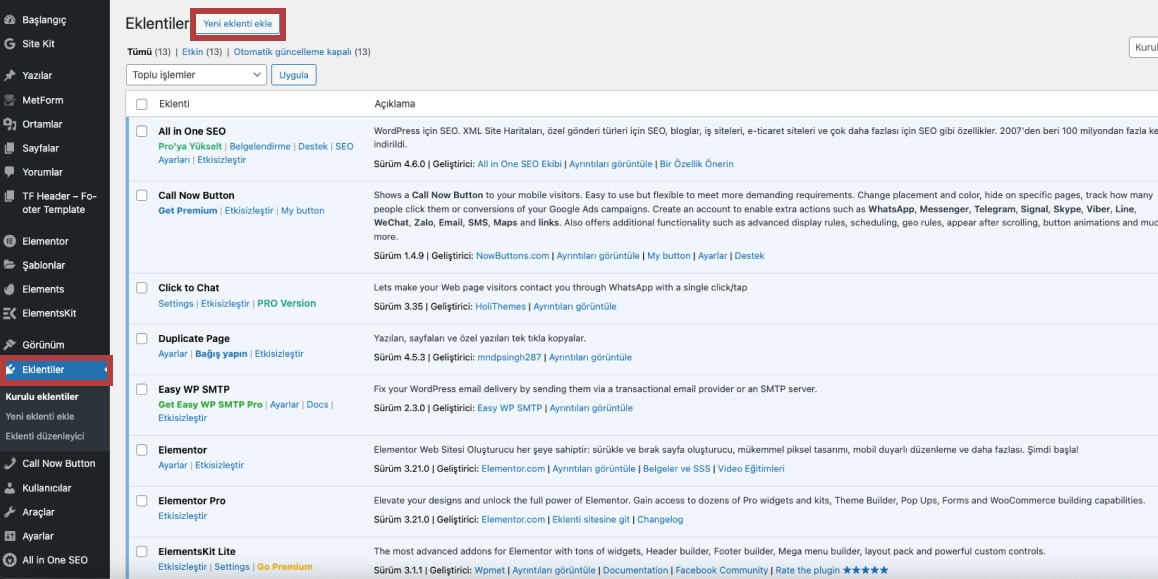Click the Şablonlar folder icon

10,265
